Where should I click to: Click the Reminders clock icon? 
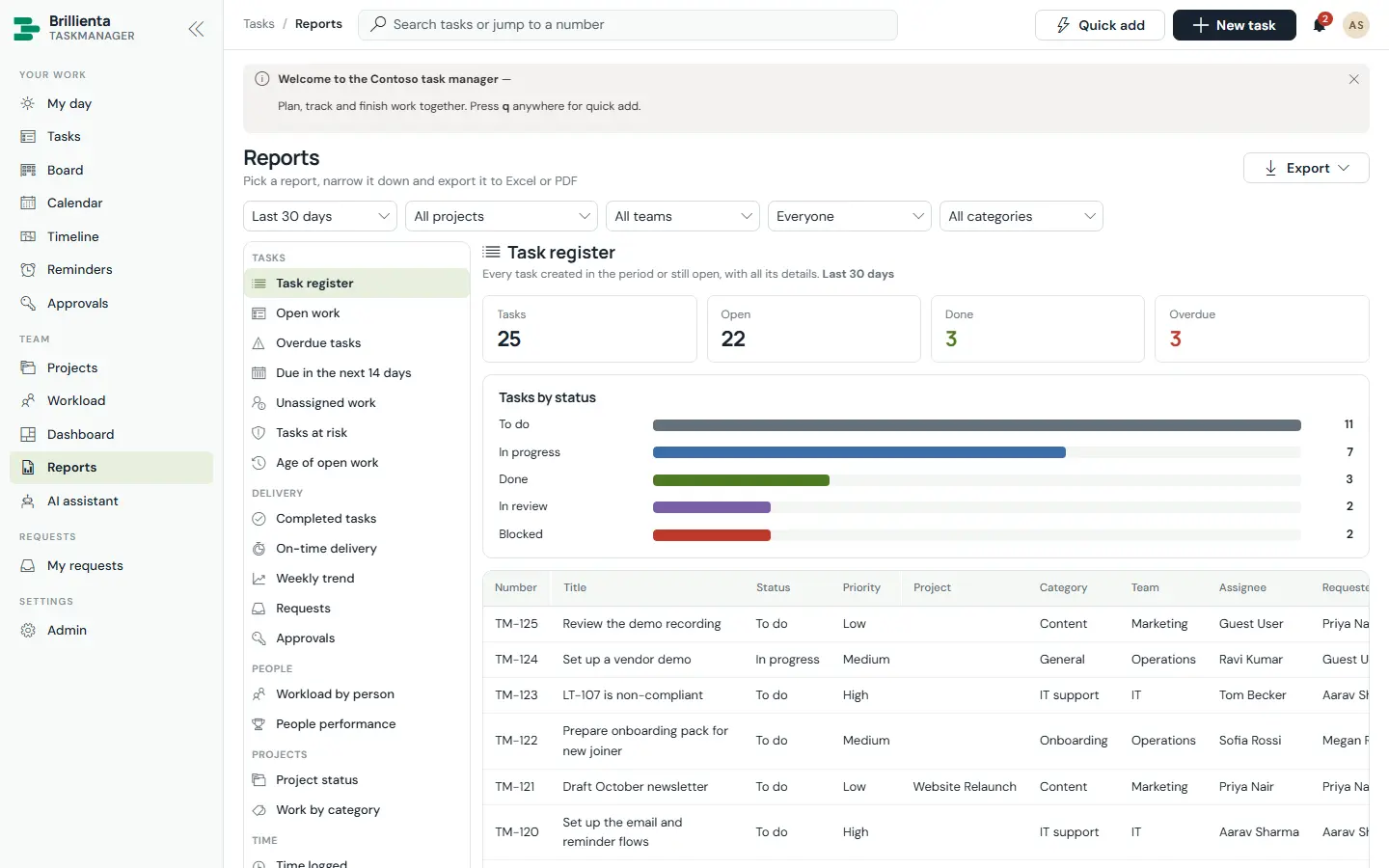[28, 269]
